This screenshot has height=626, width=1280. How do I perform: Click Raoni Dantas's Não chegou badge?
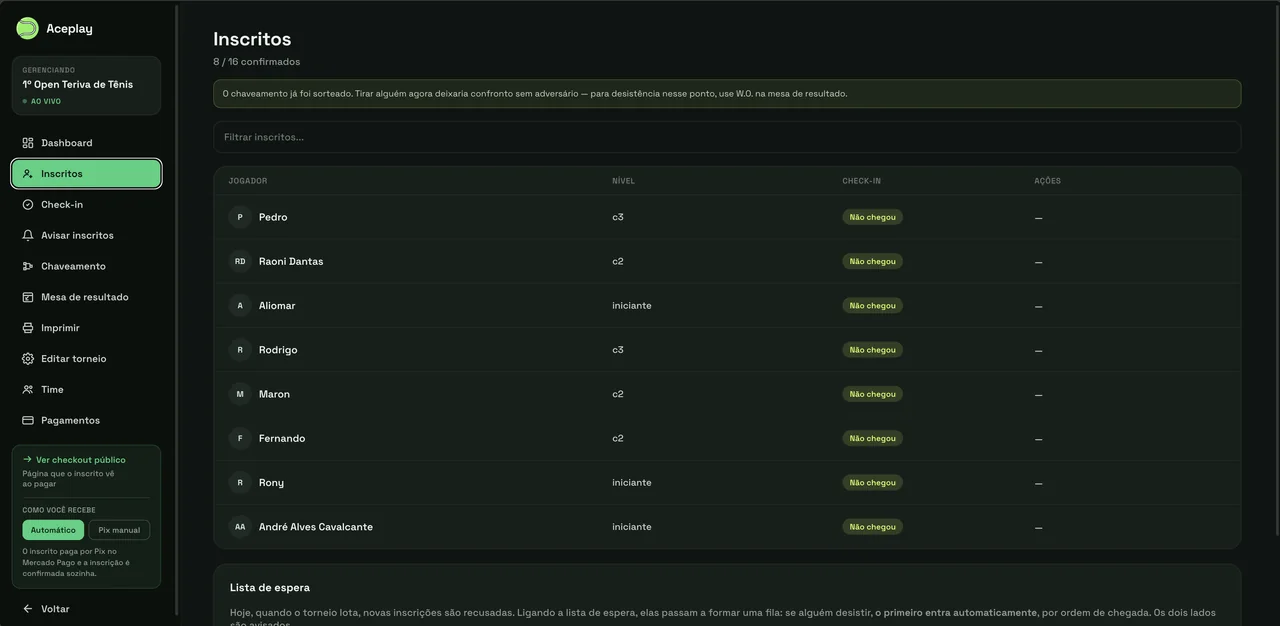tap(872, 261)
